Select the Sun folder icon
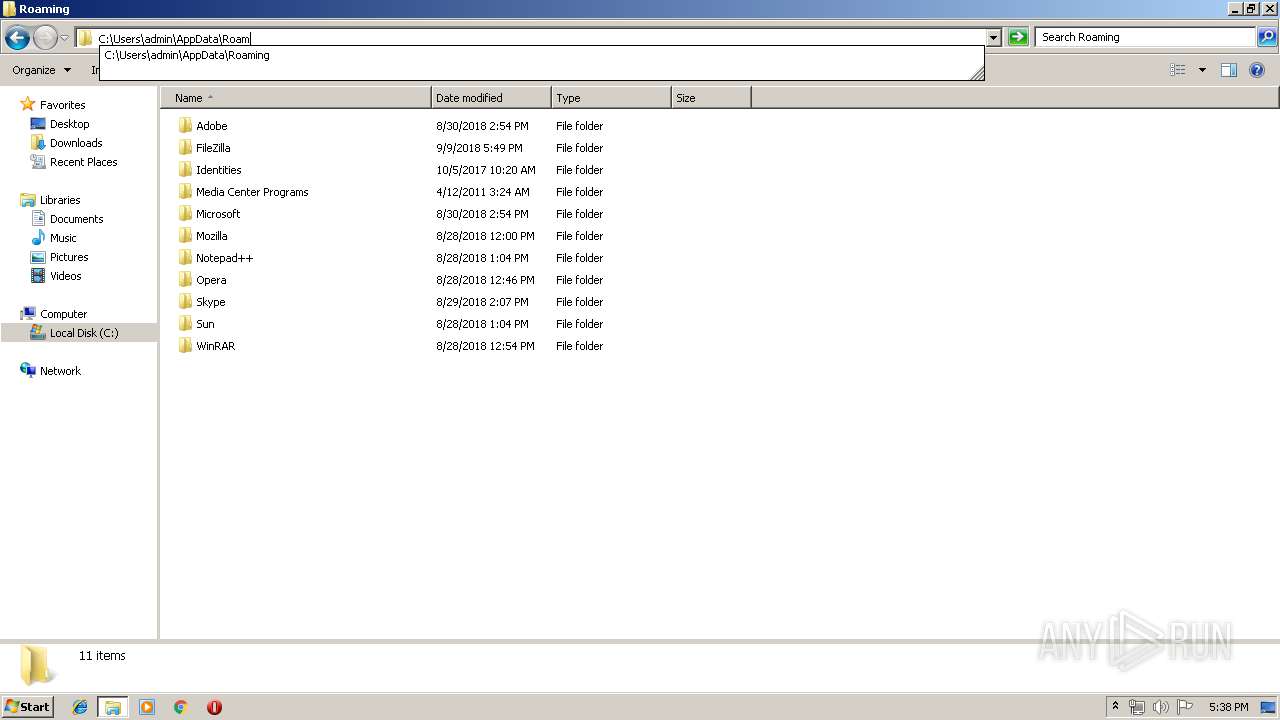Viewport: 1280px width, 720px height. point(185,324)
